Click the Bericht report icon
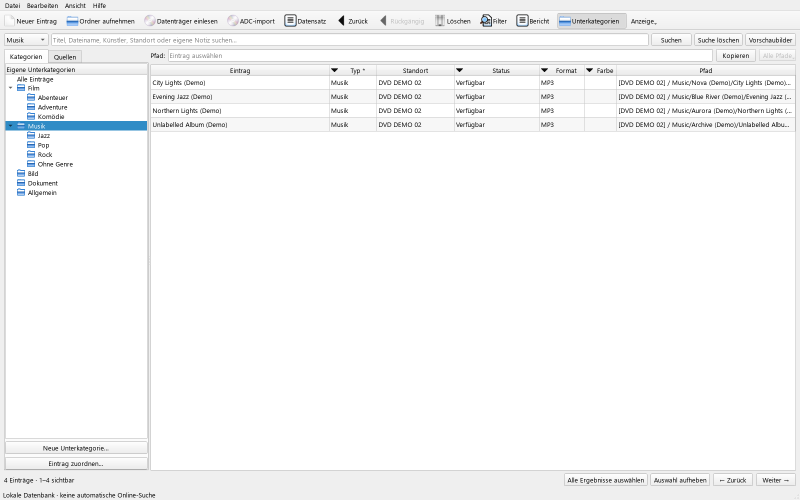 [522, 21]
